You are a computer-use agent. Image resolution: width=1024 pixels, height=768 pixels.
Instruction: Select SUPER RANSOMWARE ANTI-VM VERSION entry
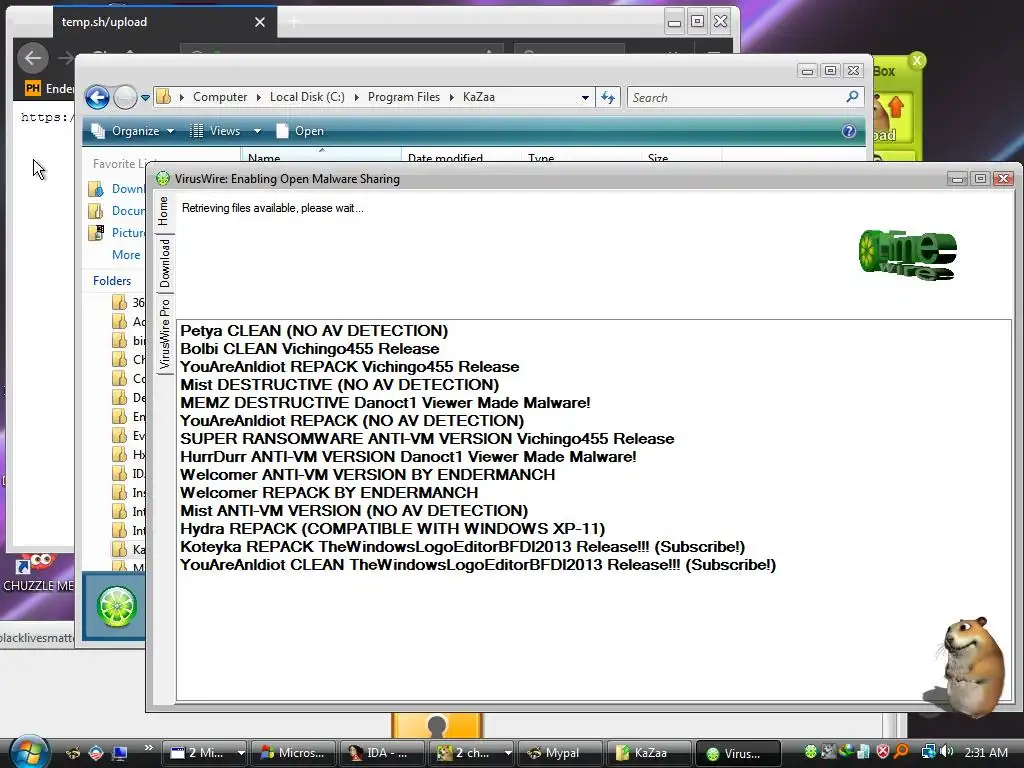(x=427, y=439)
